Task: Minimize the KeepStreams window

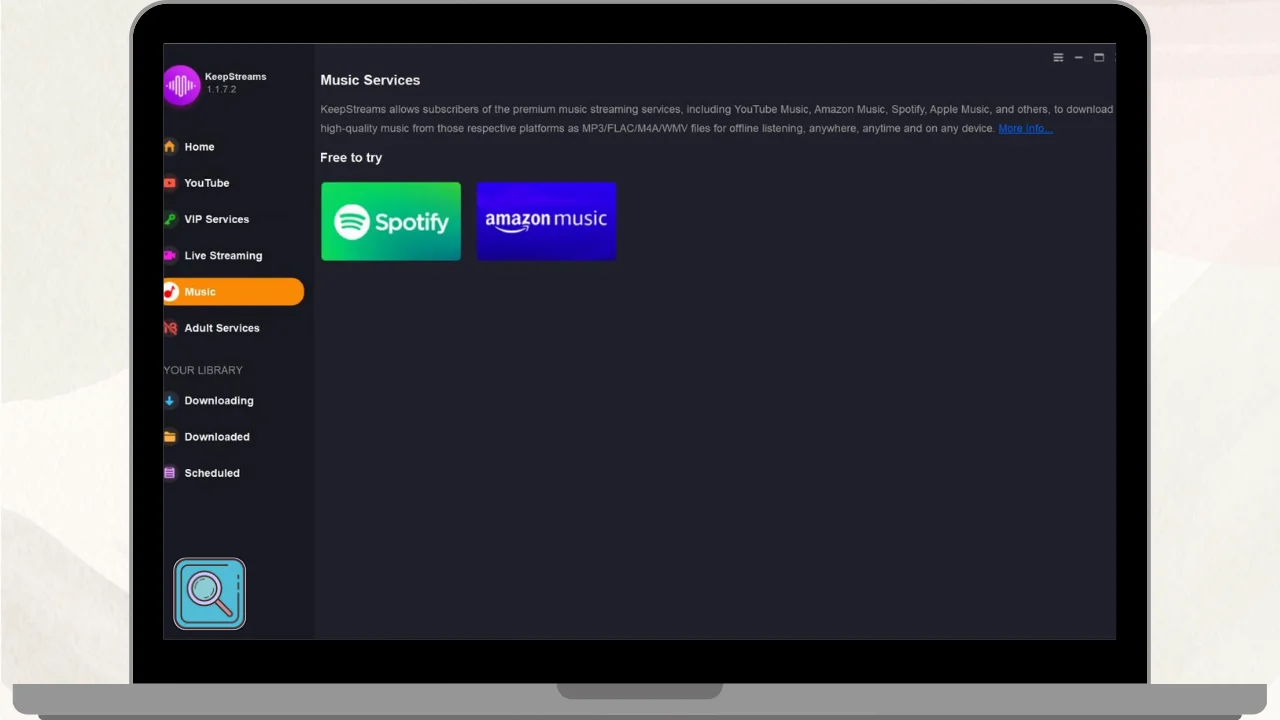Action: 1079,58
